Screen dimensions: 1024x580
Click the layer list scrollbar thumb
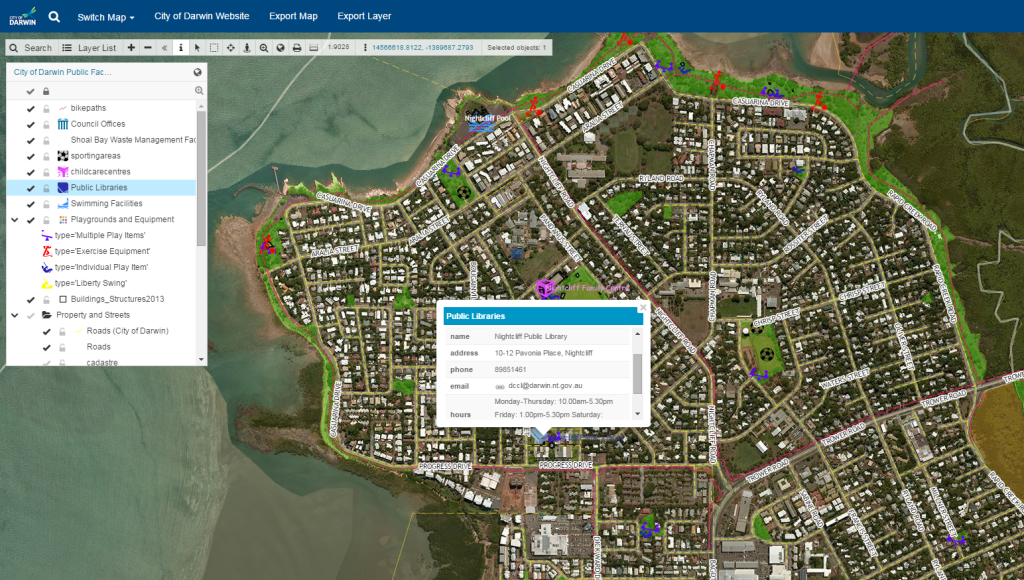pos(201,178)
